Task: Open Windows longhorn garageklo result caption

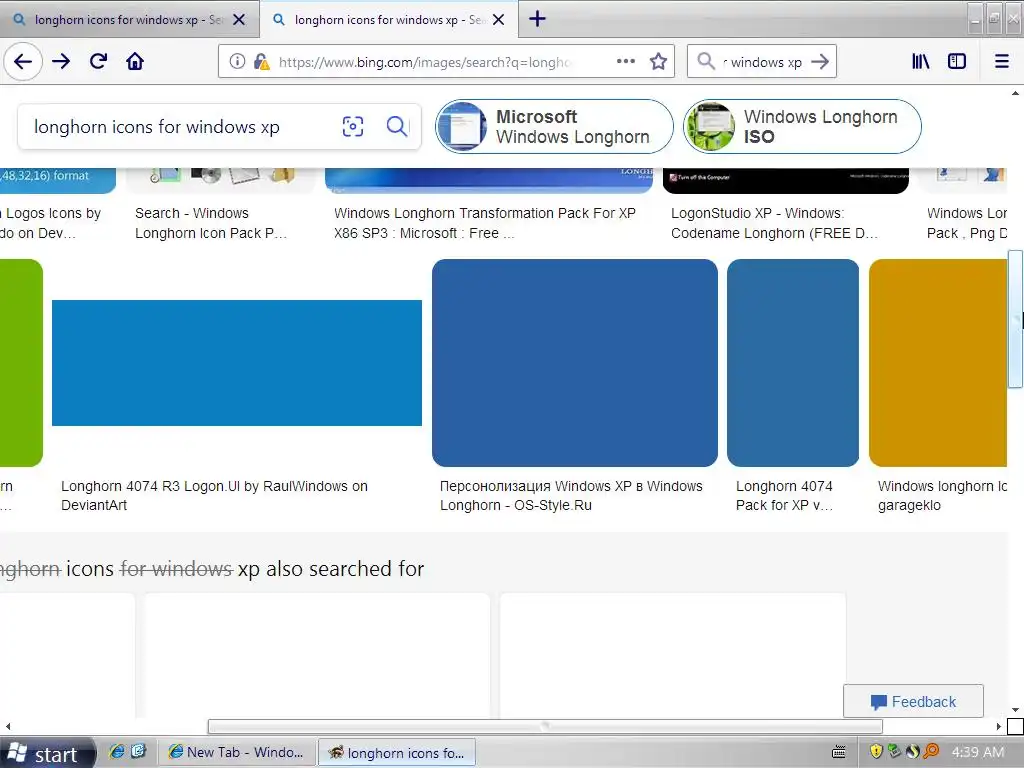Action: pos(942,496)
